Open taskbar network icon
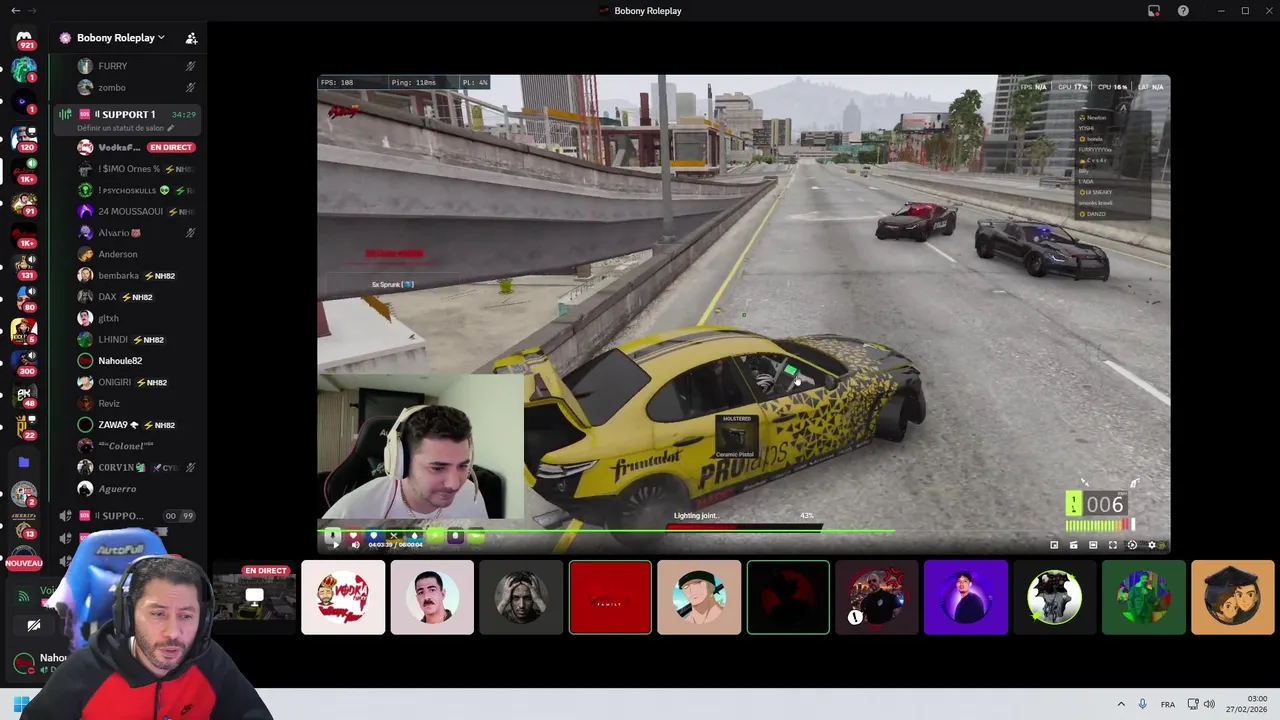 point(1194,704)
